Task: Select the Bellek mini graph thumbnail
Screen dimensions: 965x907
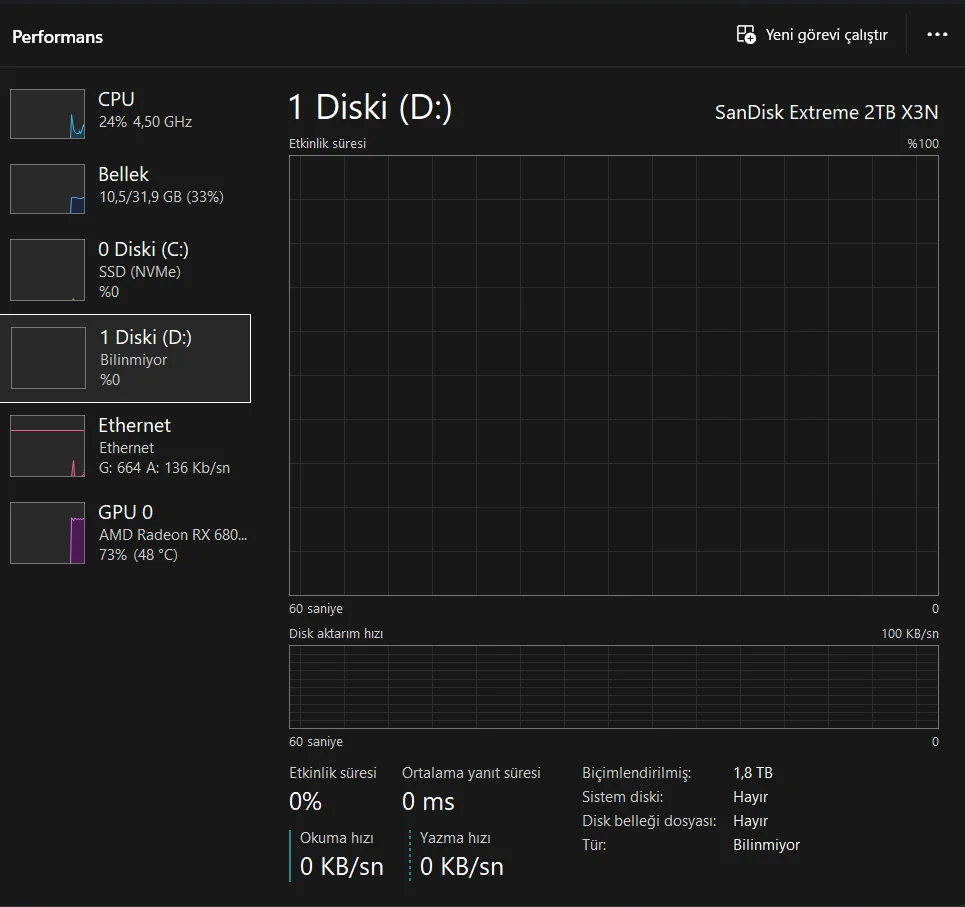Action: 47,189
